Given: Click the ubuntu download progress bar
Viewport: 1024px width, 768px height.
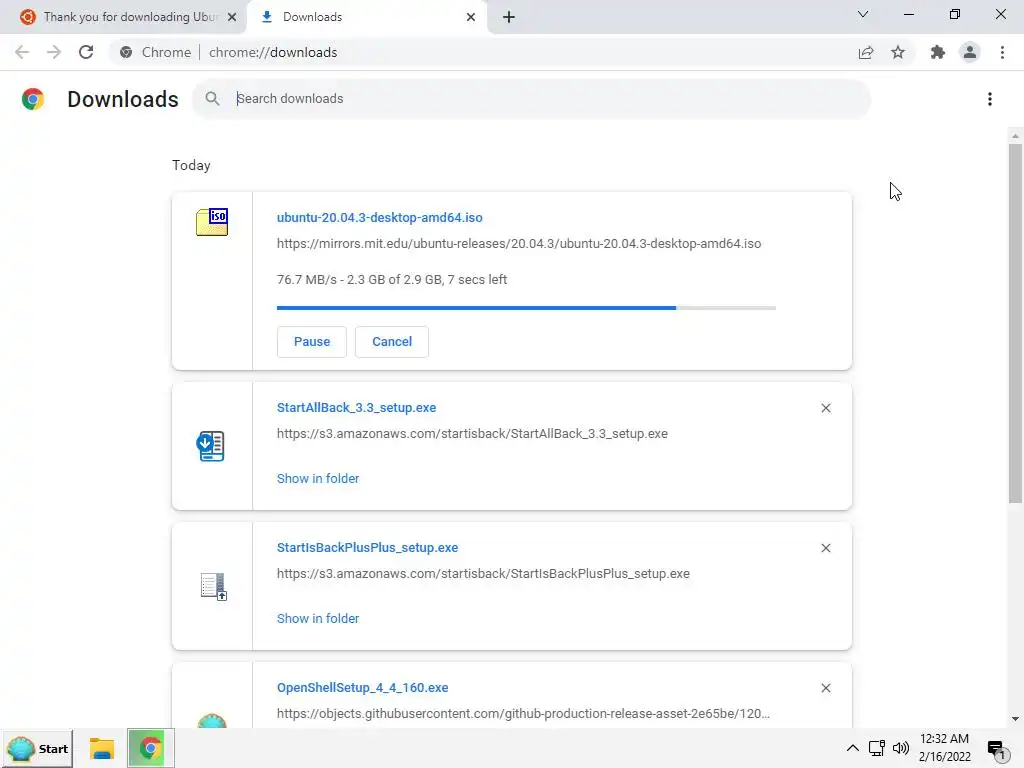Looking at the screenshot, I should coord(526,308).
